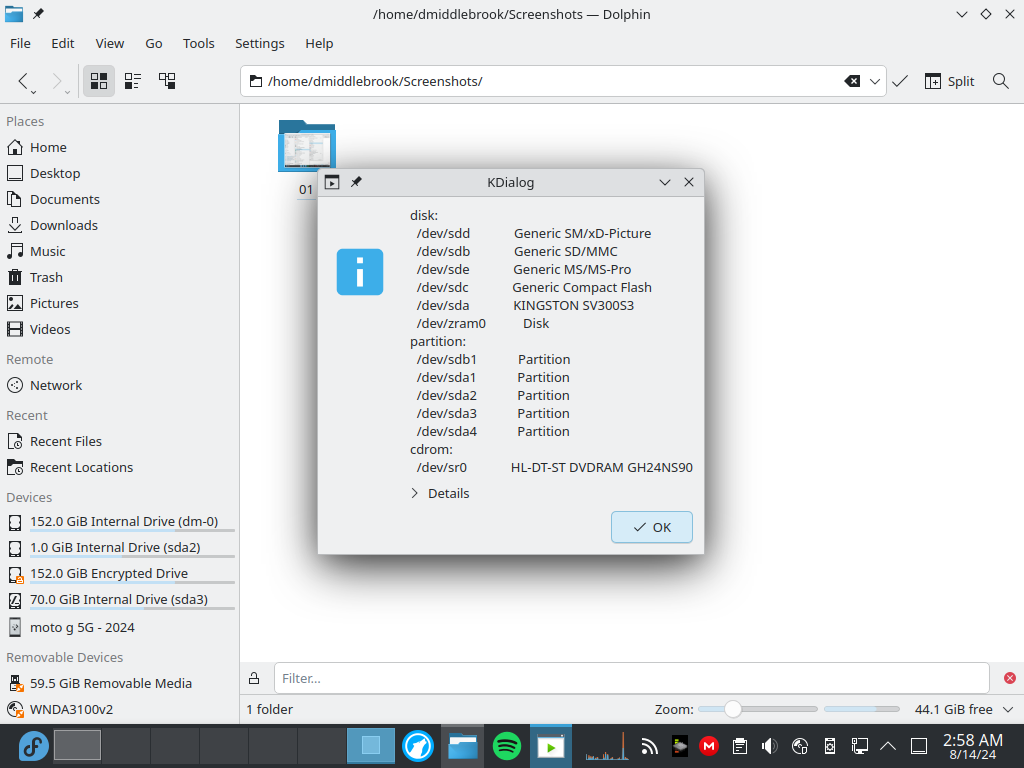The height and width of the screenshot is (768, 1024).
Task: Open Fedora application launcher
Action: point(33,746)
